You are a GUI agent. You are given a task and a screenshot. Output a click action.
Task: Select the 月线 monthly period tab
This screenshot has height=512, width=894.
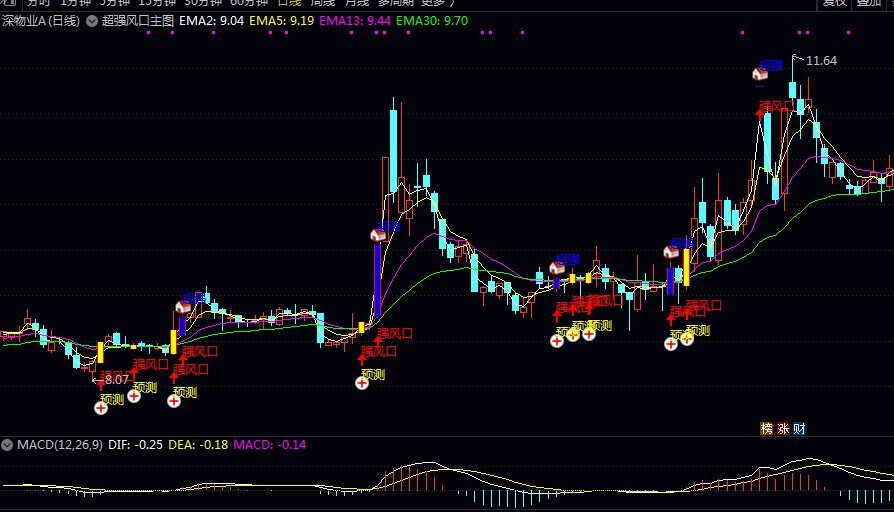tap(357, 3)
